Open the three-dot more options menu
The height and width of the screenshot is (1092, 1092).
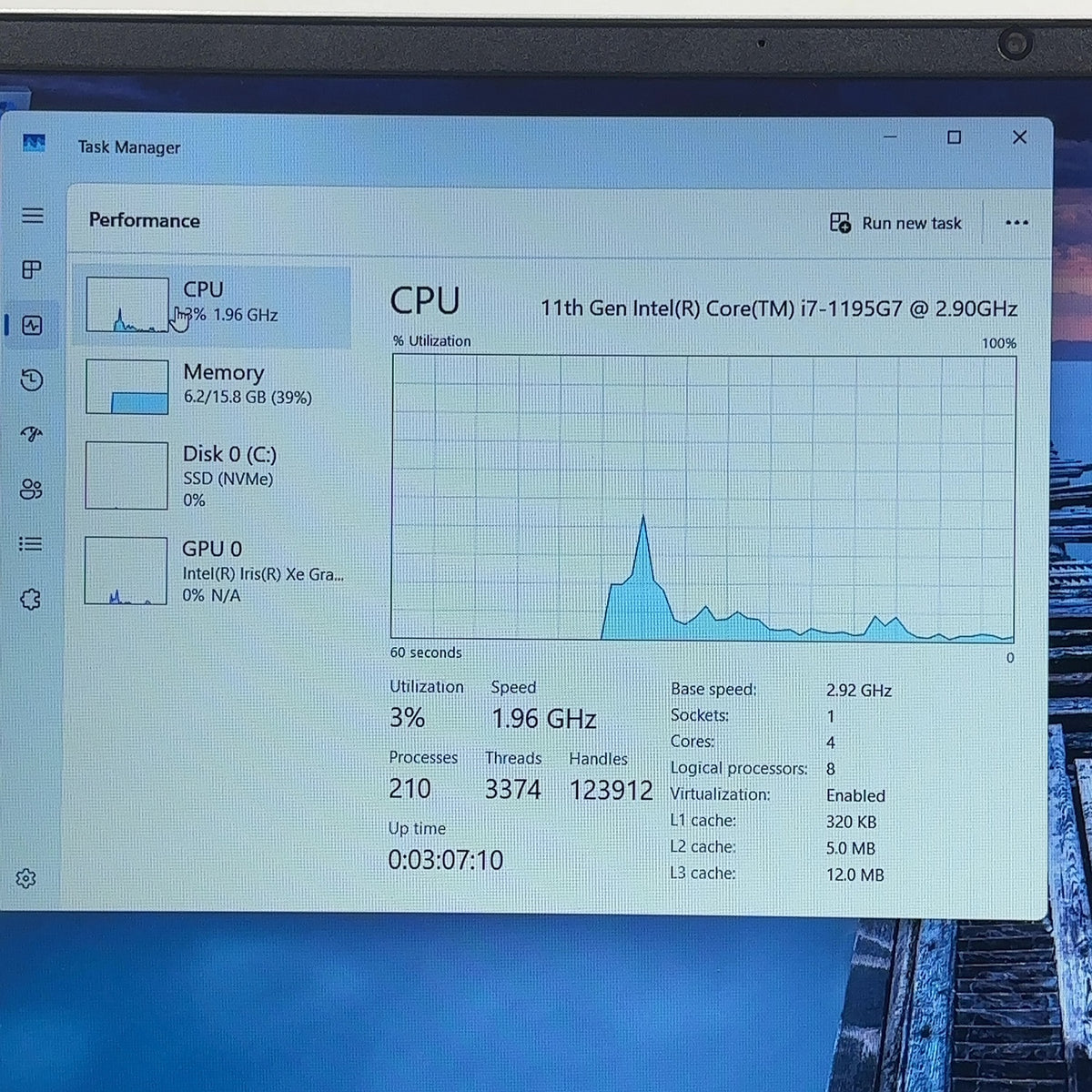tap(1016, 223)
